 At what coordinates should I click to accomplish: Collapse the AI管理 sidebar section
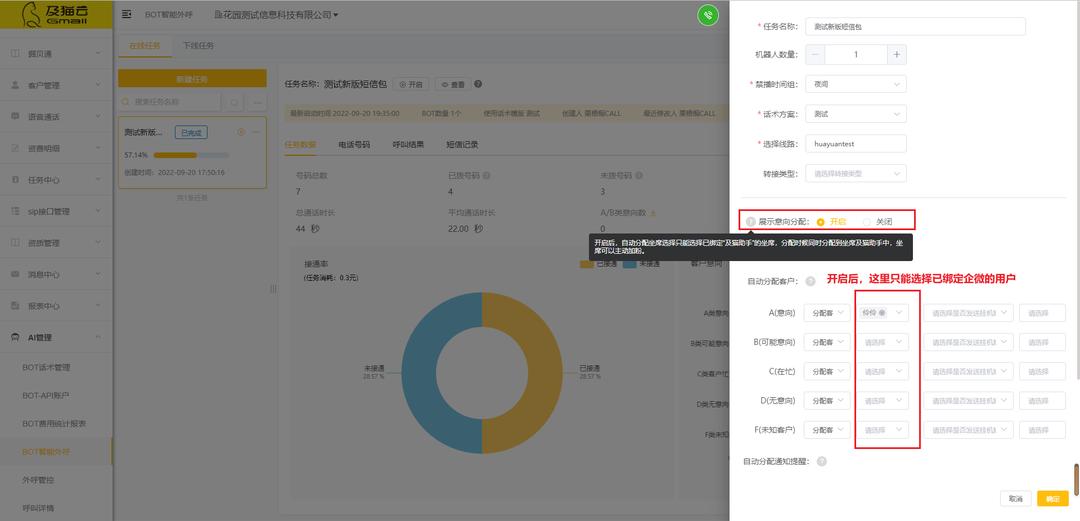pyautogui.click(x=56, y=338)
